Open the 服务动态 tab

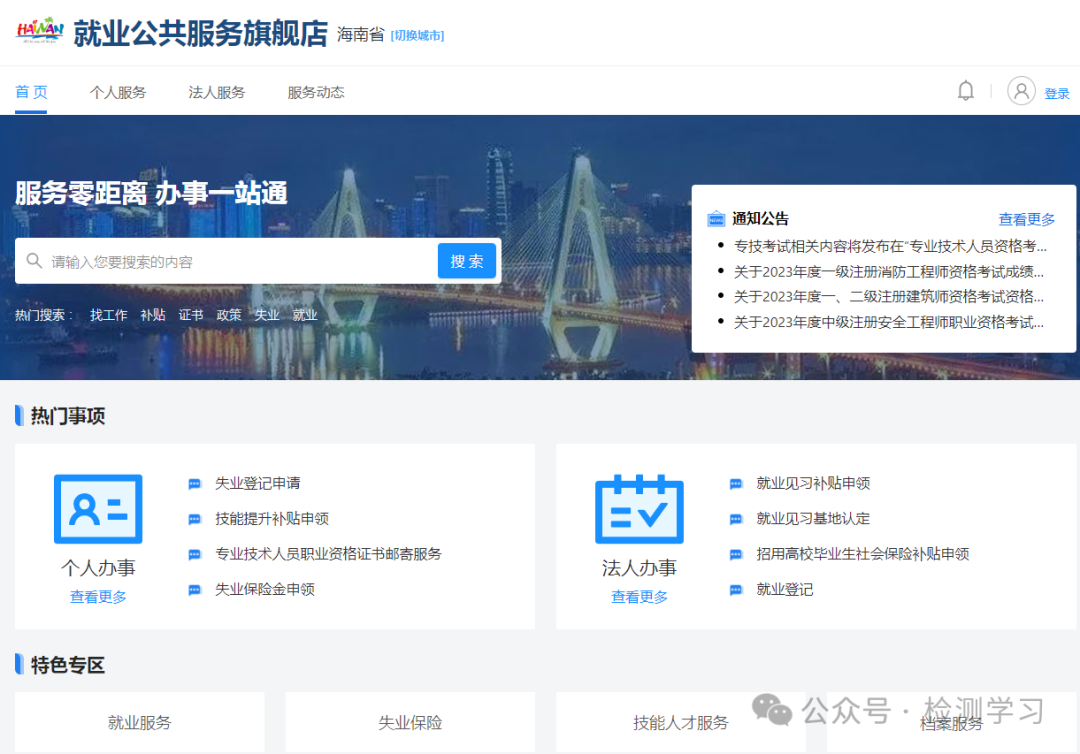click(313, 90)
